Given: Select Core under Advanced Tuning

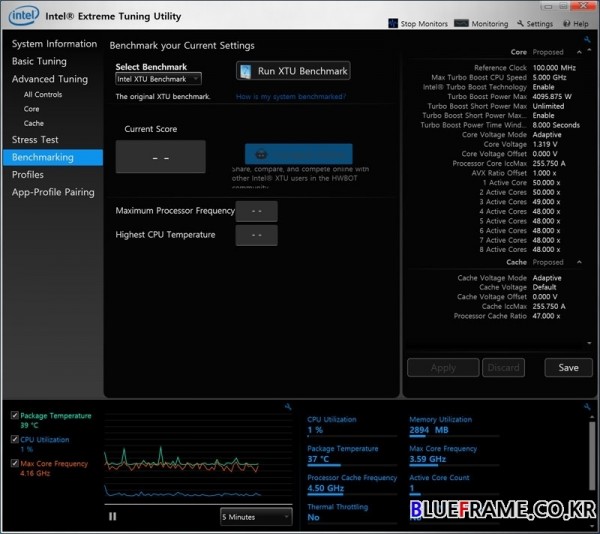Looking at the screenshot, I should click(x=31, y=109).
